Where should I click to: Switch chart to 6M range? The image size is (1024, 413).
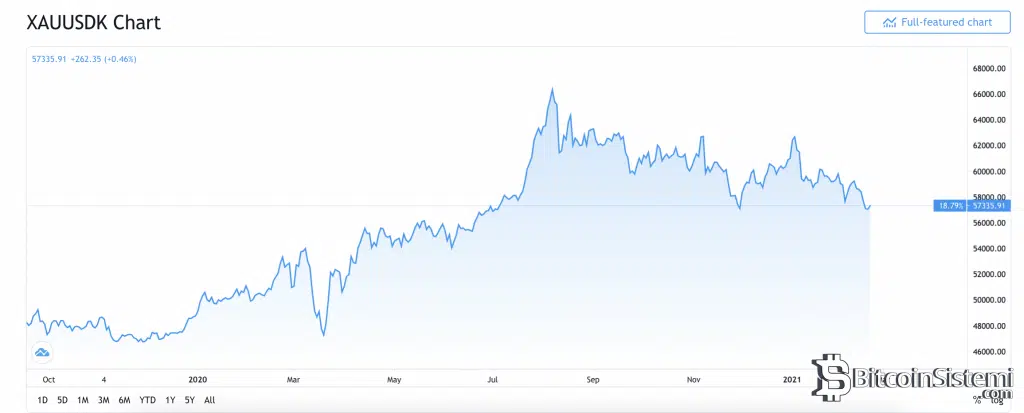124,400
